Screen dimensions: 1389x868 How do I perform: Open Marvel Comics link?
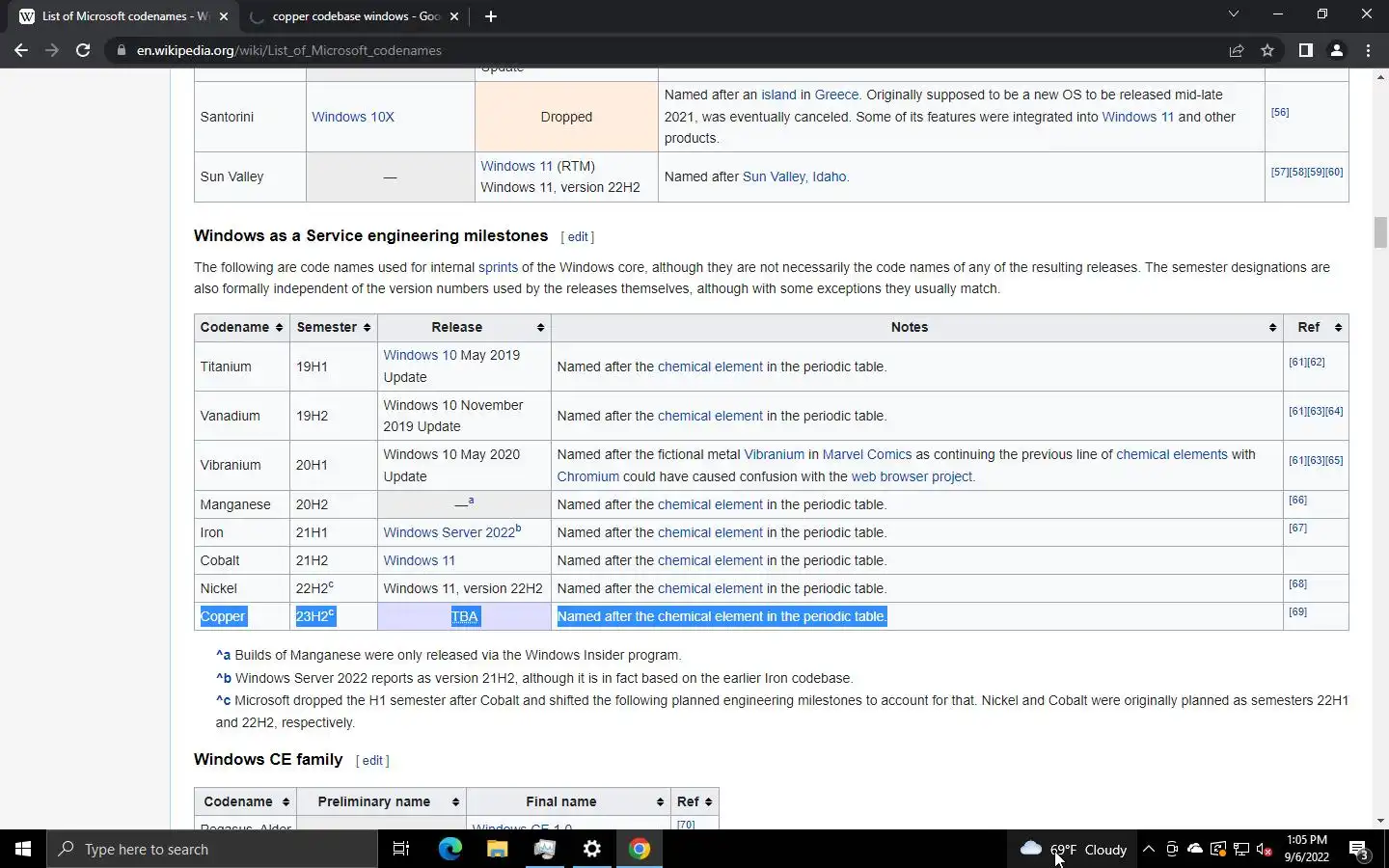[866, 454]
